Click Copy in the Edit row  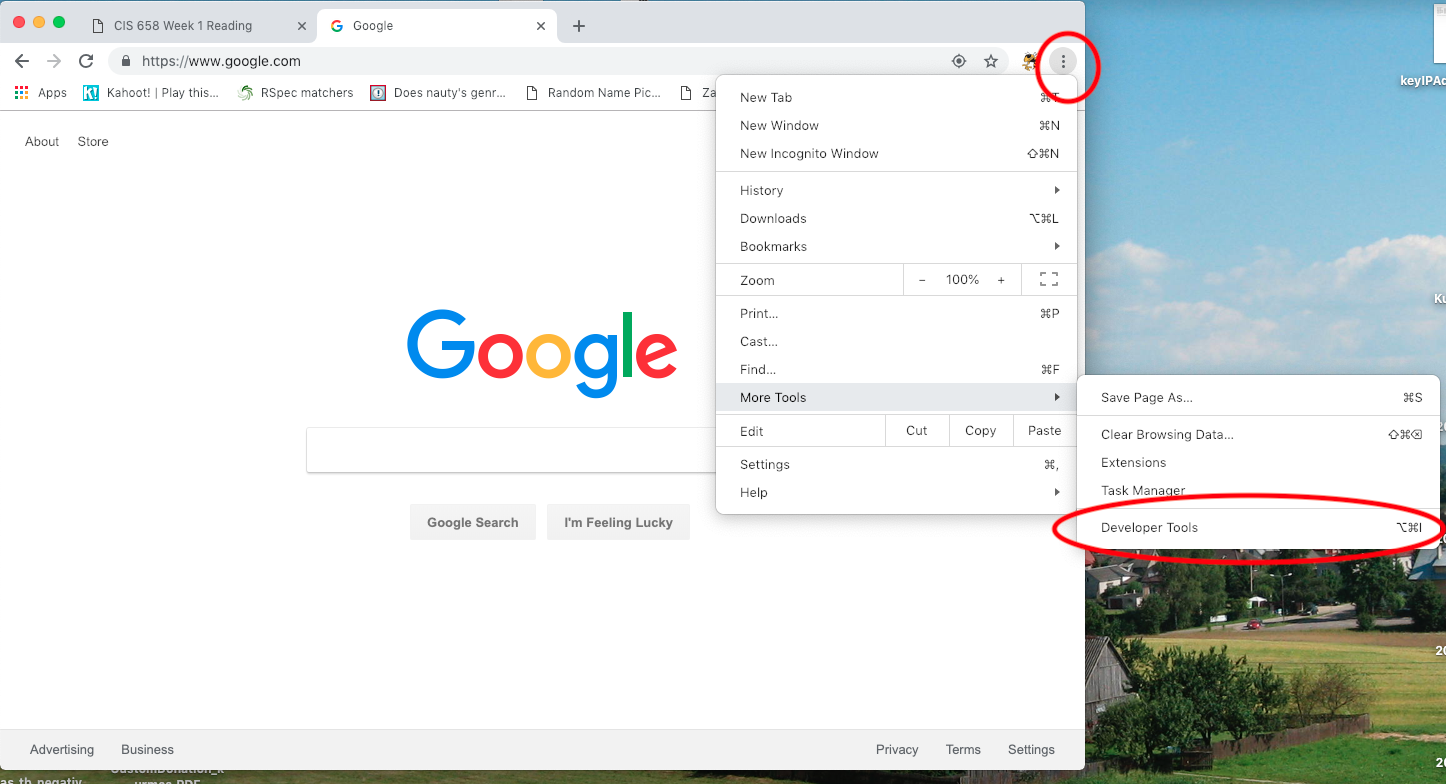coord(980,431)
